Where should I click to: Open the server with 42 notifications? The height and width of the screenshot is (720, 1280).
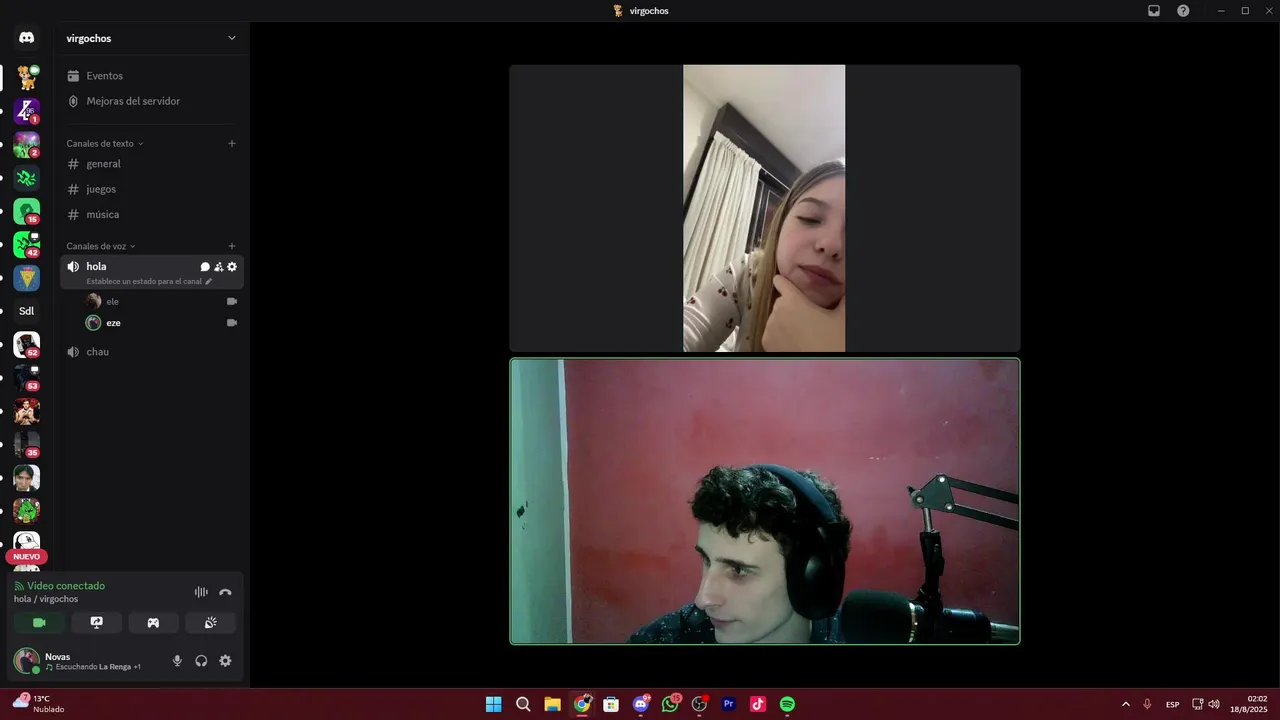pos(27,244)
